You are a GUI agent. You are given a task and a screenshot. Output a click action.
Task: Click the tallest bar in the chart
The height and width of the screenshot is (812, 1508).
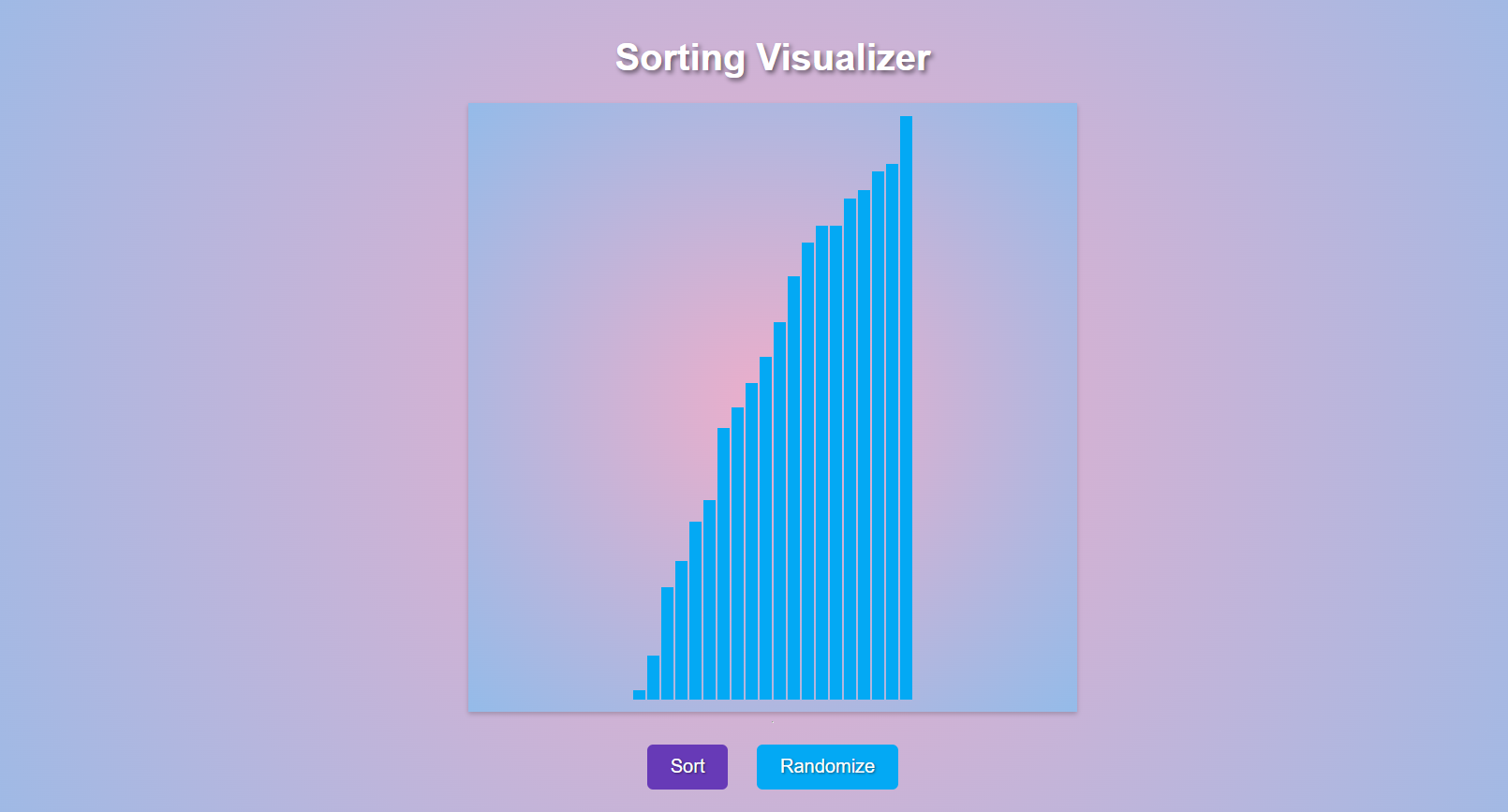[x=906, y=407]
